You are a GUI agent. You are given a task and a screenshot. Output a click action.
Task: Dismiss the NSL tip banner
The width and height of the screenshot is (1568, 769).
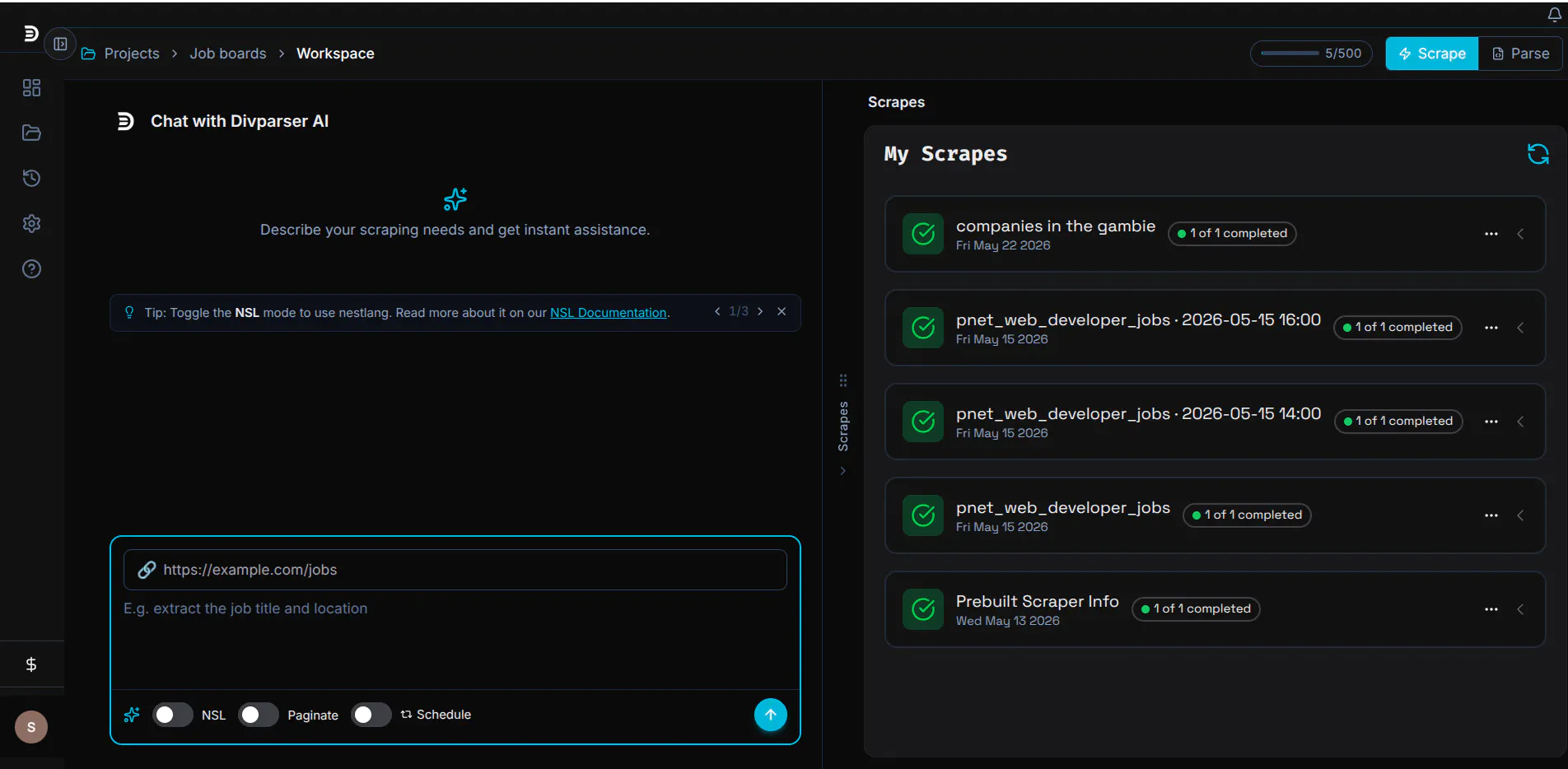coord(782,311)
